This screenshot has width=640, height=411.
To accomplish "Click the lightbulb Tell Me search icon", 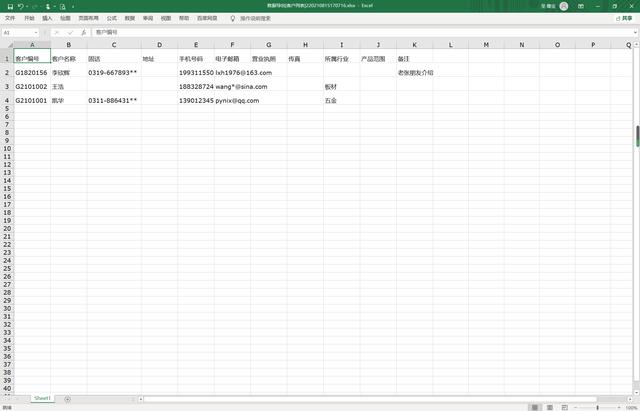I will pyautogui.click(x=233, y=18).
